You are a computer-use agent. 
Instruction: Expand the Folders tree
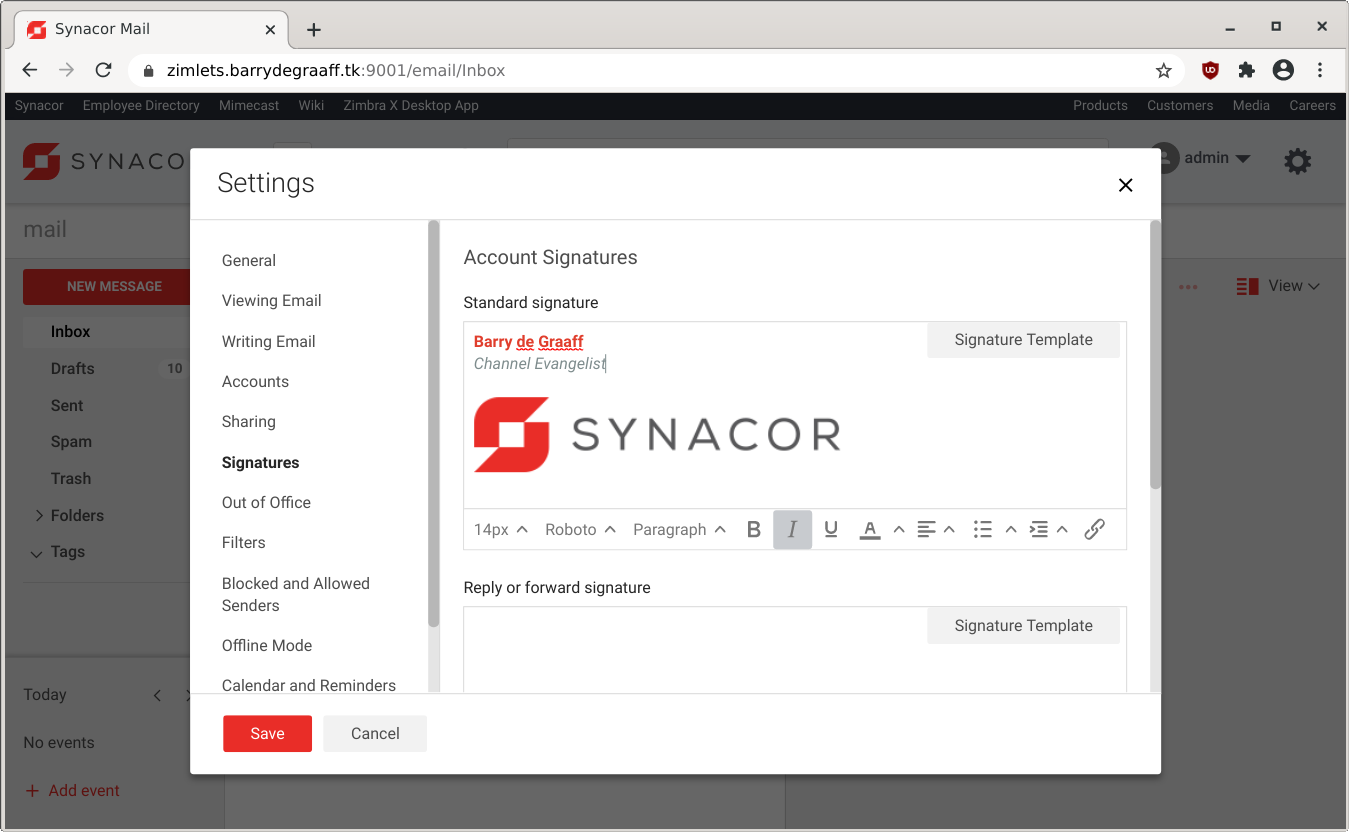(x=39, y=516)
